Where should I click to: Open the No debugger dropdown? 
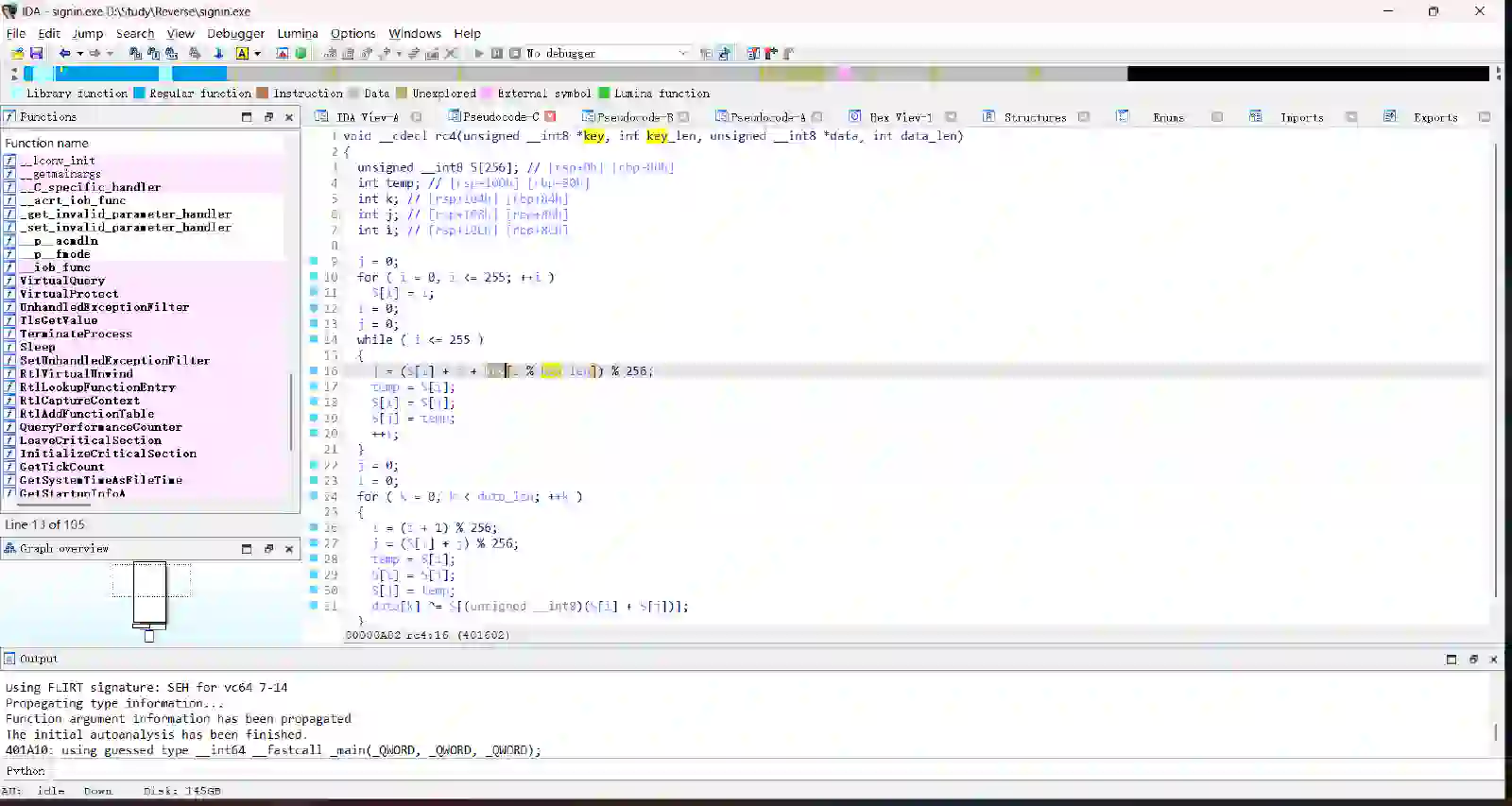point(682,54)
